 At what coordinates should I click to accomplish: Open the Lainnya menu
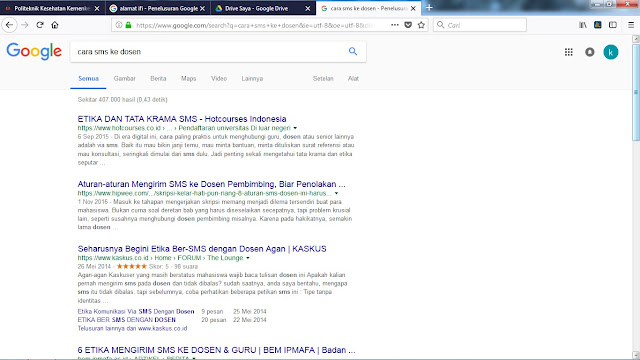pyautogui.click(x=252, y=78)
